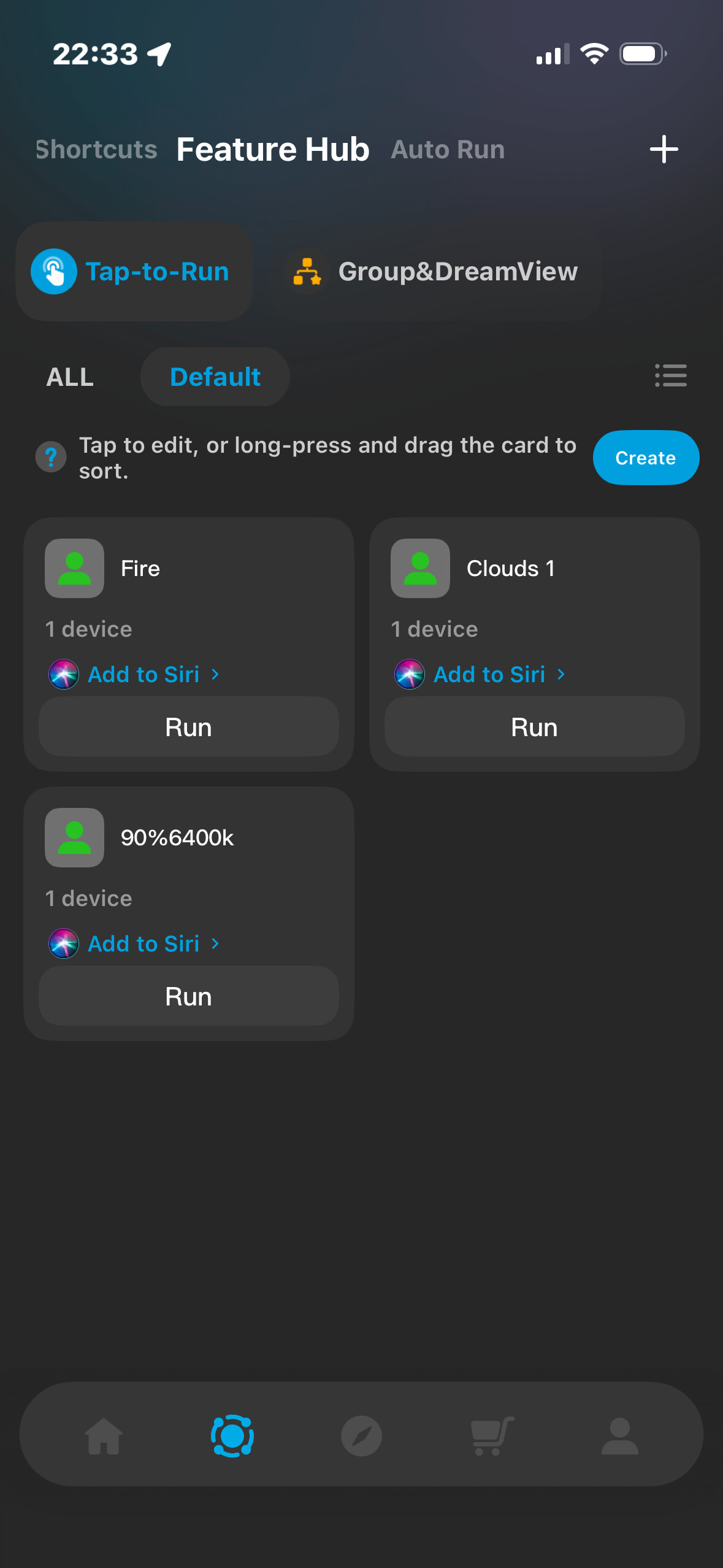Open the list view options icon
This screenshot has height=1568, width=723.
(x=670, y=375)
